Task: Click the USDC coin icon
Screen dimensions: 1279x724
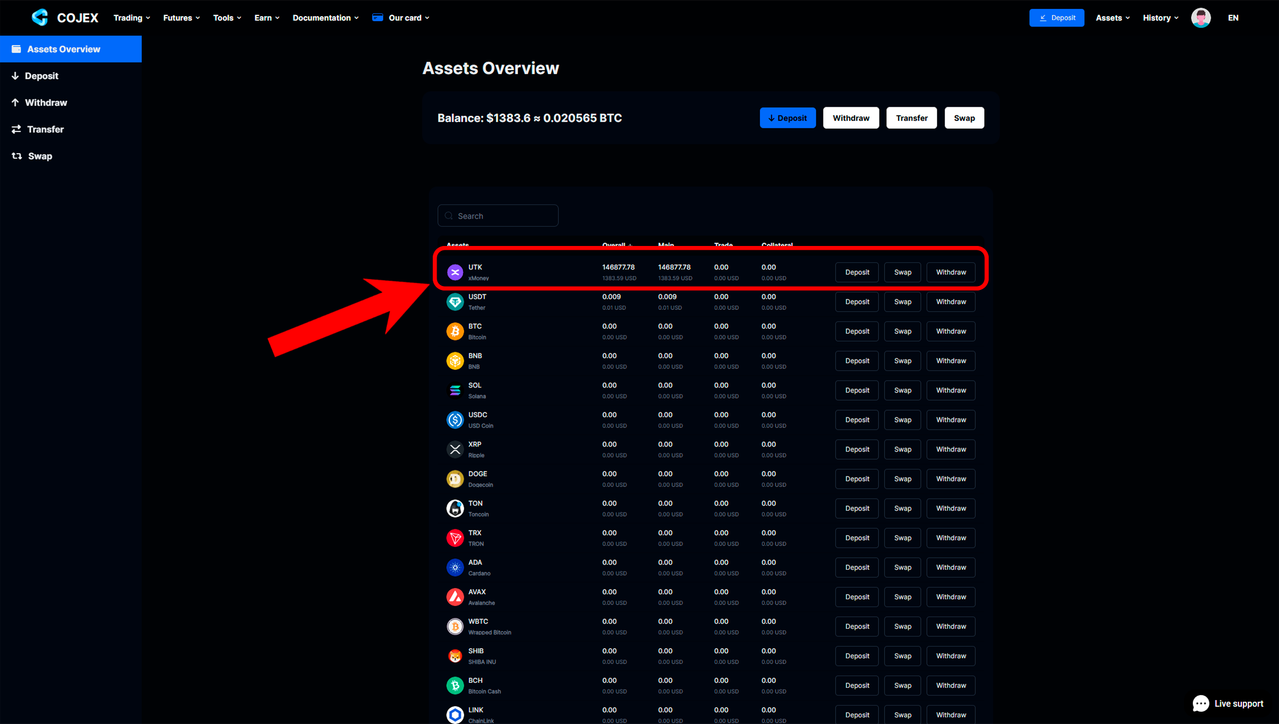Action: pos(455,420)
